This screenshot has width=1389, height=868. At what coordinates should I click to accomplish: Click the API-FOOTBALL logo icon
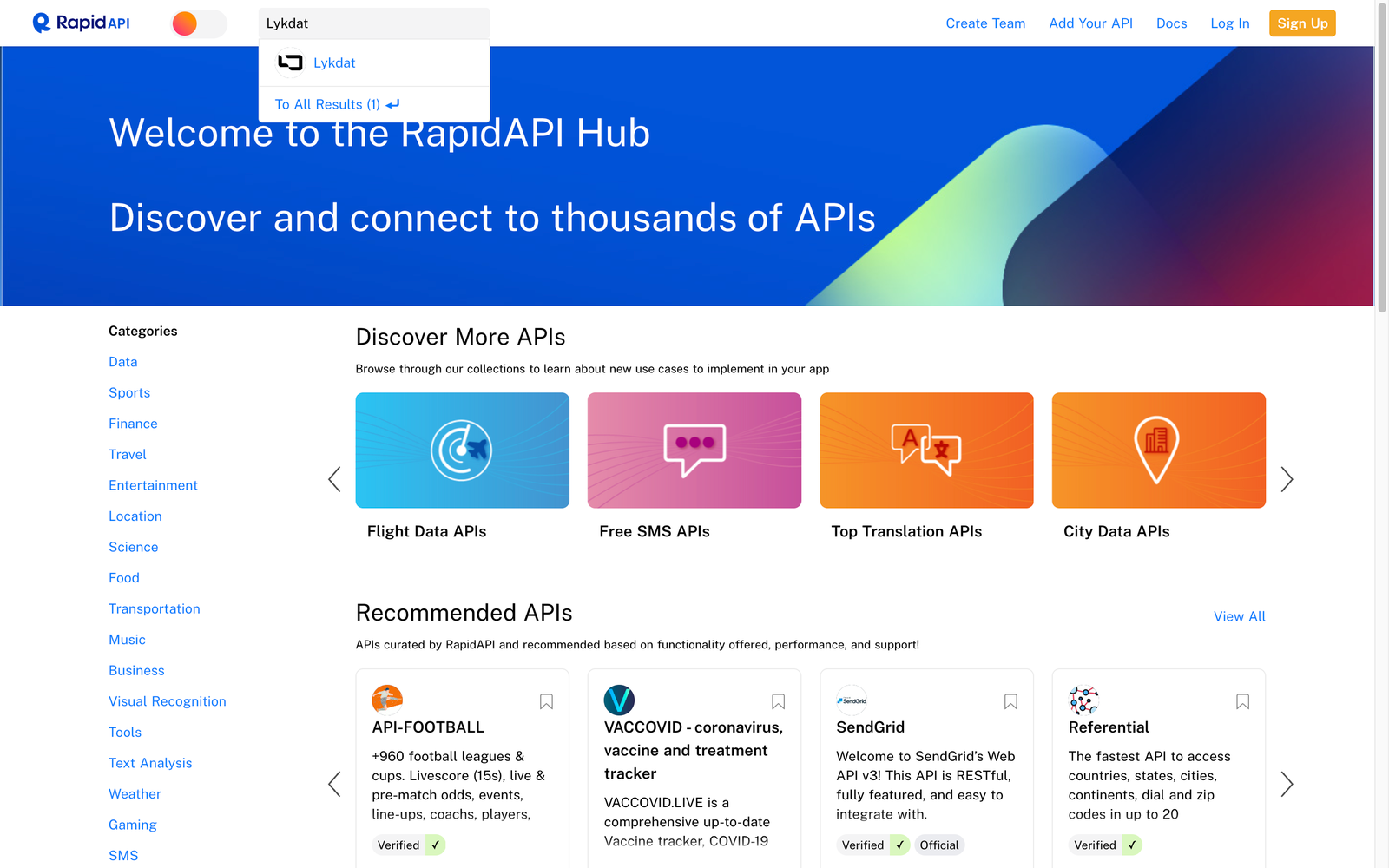tap(387, 700)
